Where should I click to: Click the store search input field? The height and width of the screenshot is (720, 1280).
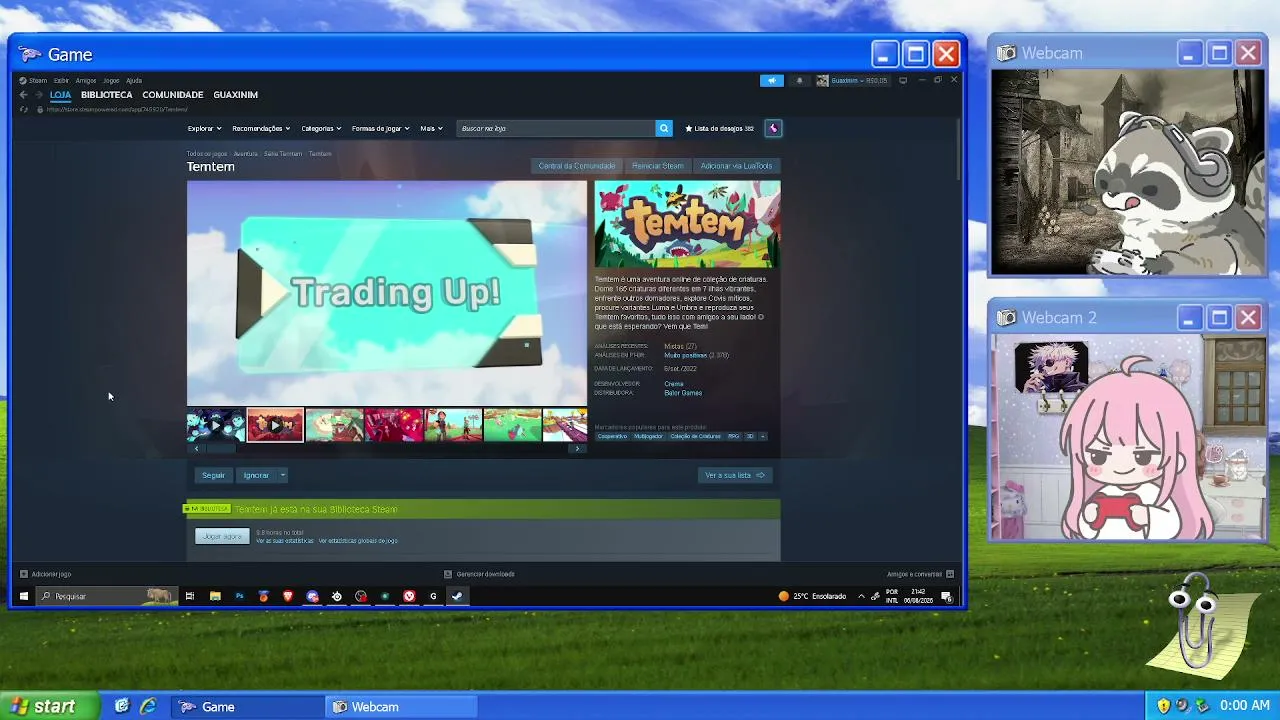[x=555, y=128]
